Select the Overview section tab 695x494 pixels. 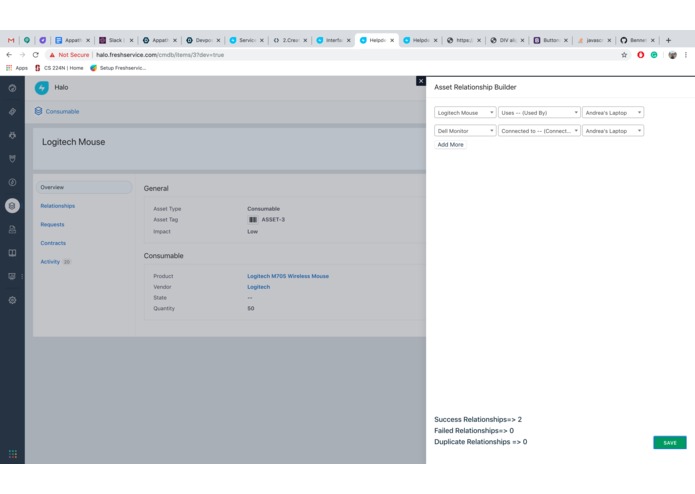click(84, 187)
